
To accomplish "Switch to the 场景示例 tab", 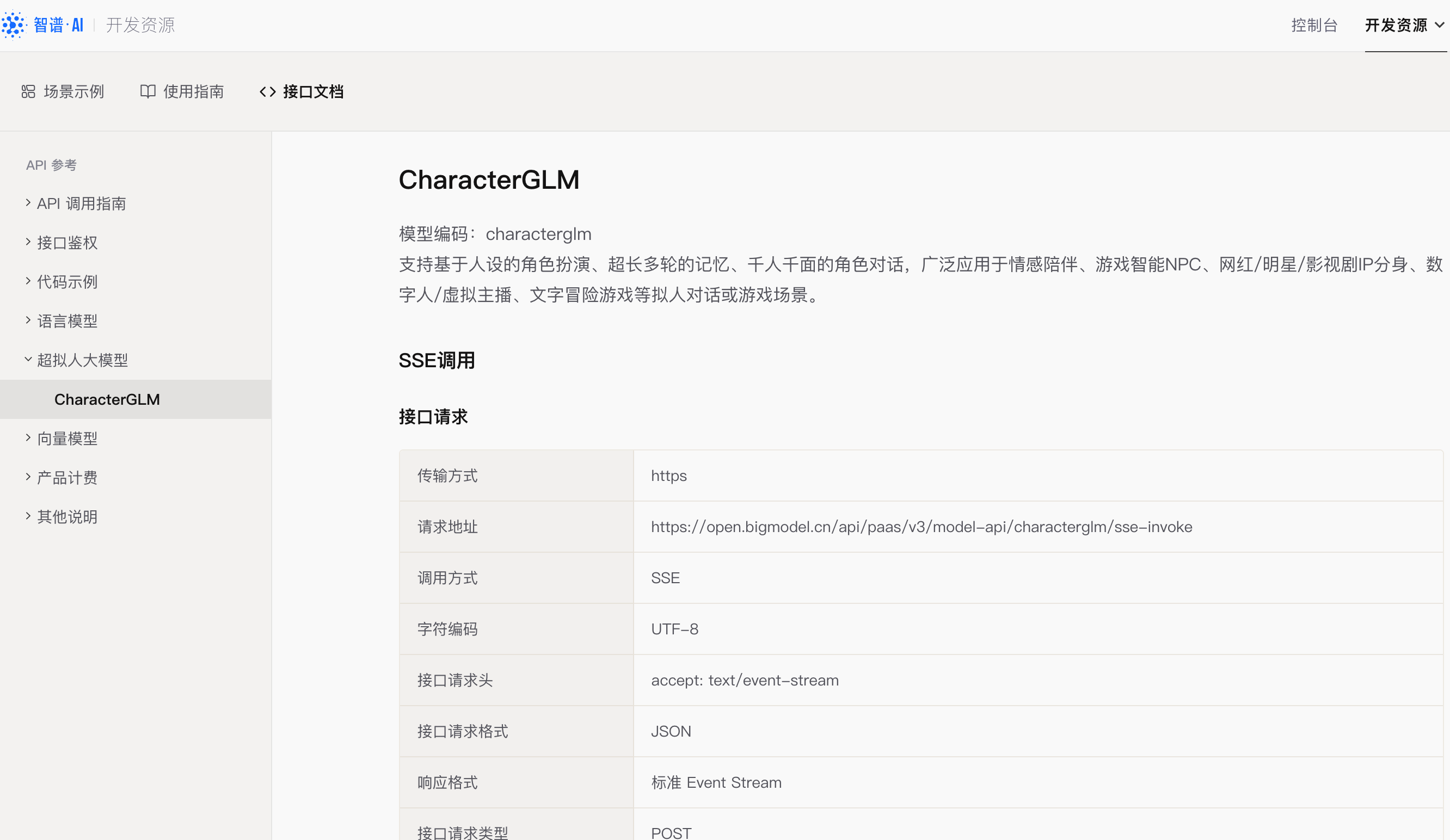I will click(x=63, y=91).
